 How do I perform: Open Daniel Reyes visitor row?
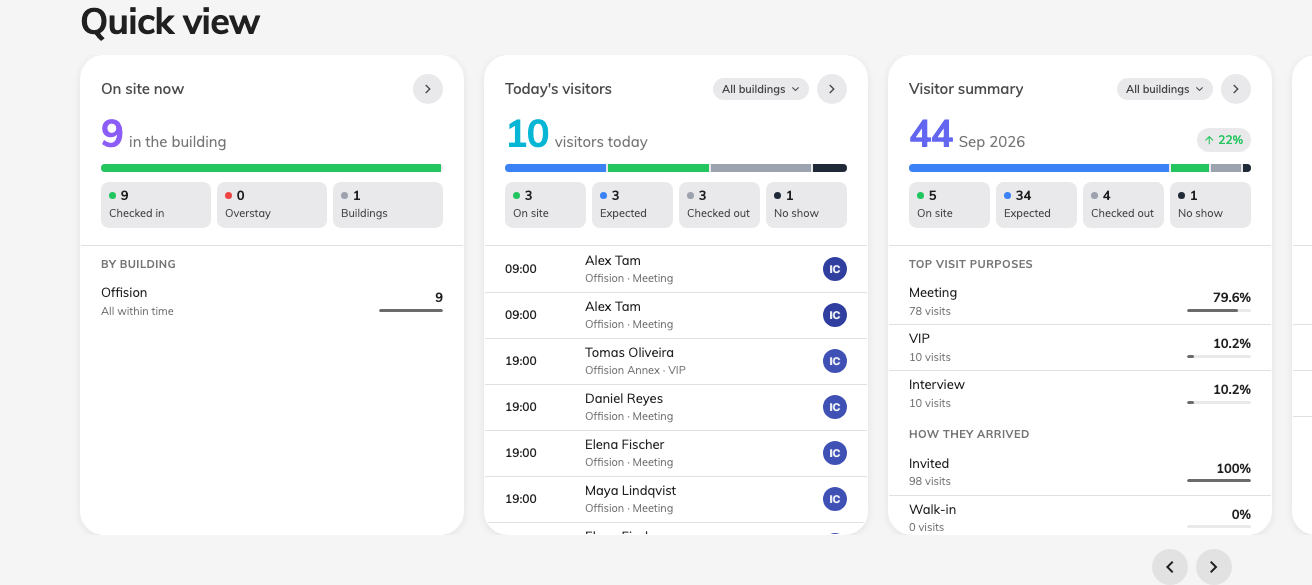click(x=676, y=407)
